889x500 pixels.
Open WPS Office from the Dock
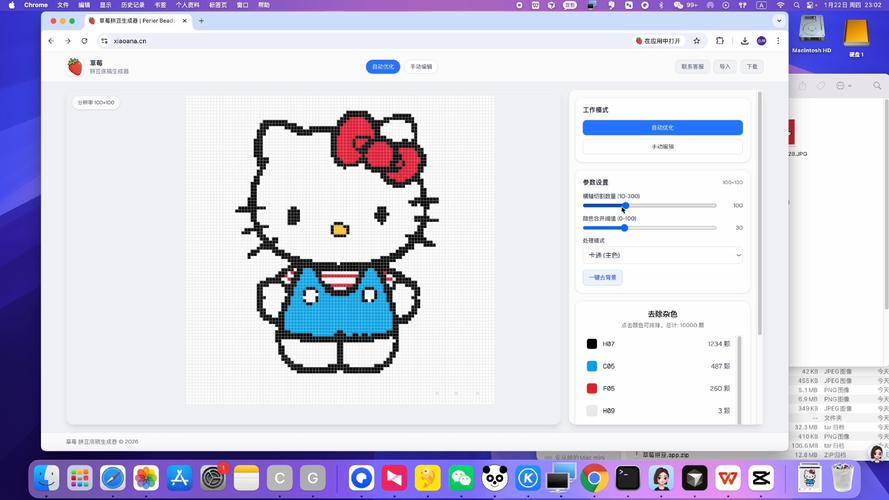728,478
